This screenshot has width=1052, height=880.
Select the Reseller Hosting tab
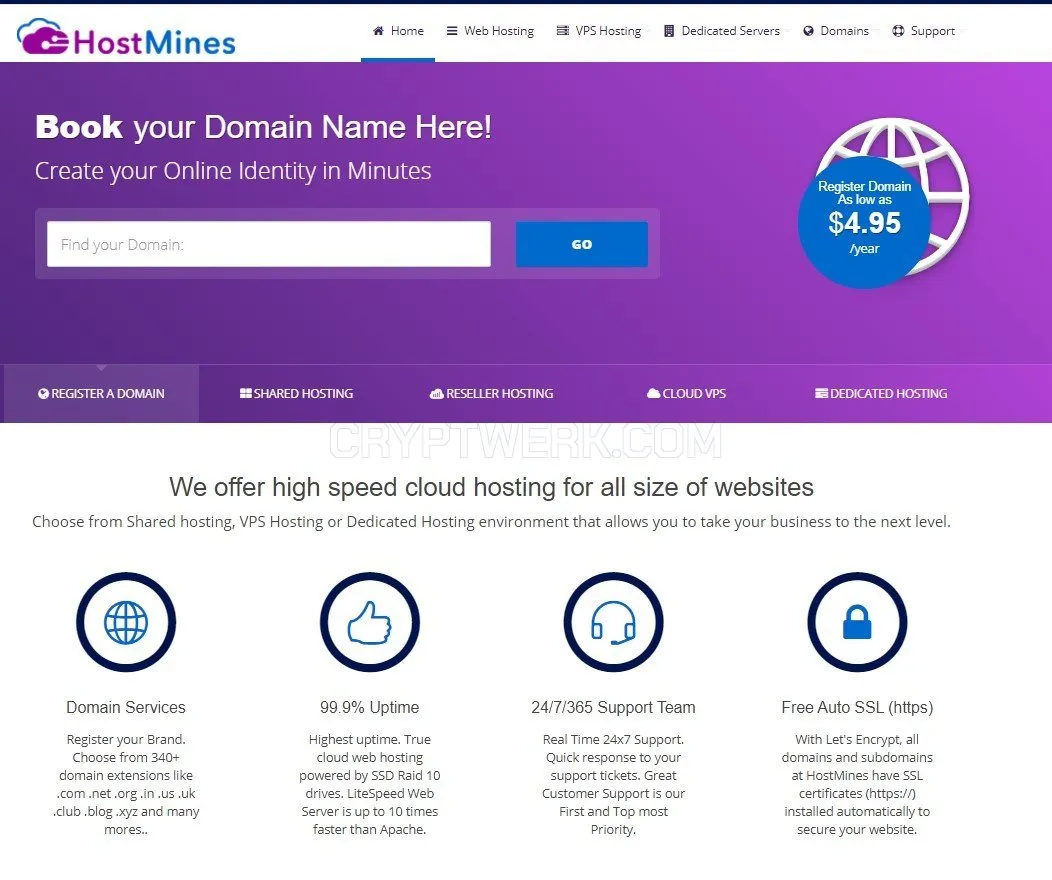[492, 394]
